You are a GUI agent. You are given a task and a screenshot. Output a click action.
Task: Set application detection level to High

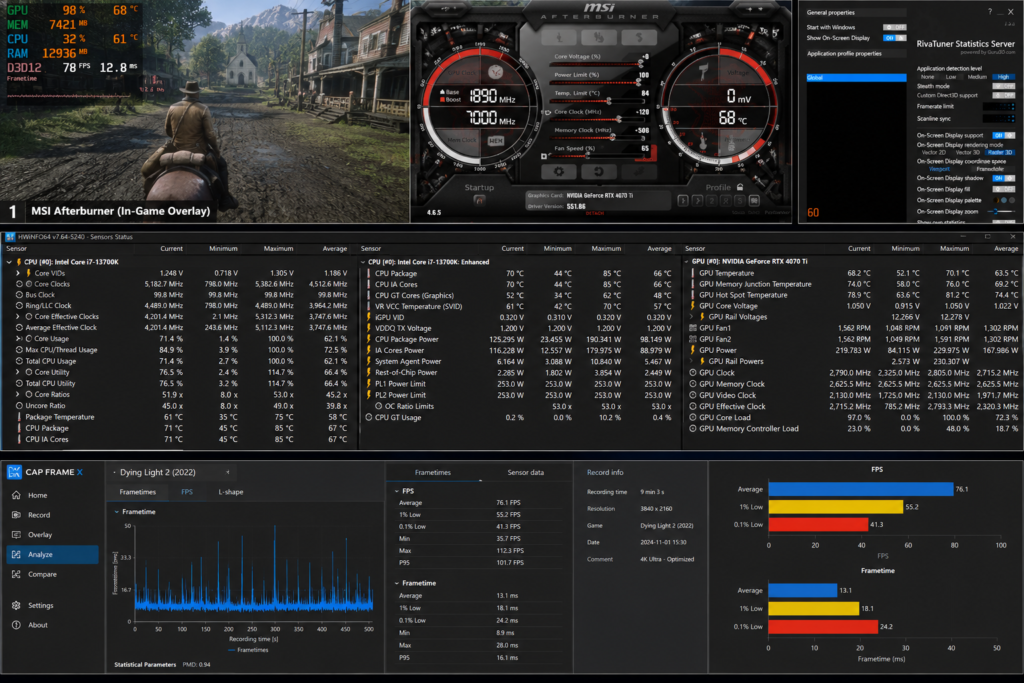point(1003,76)
